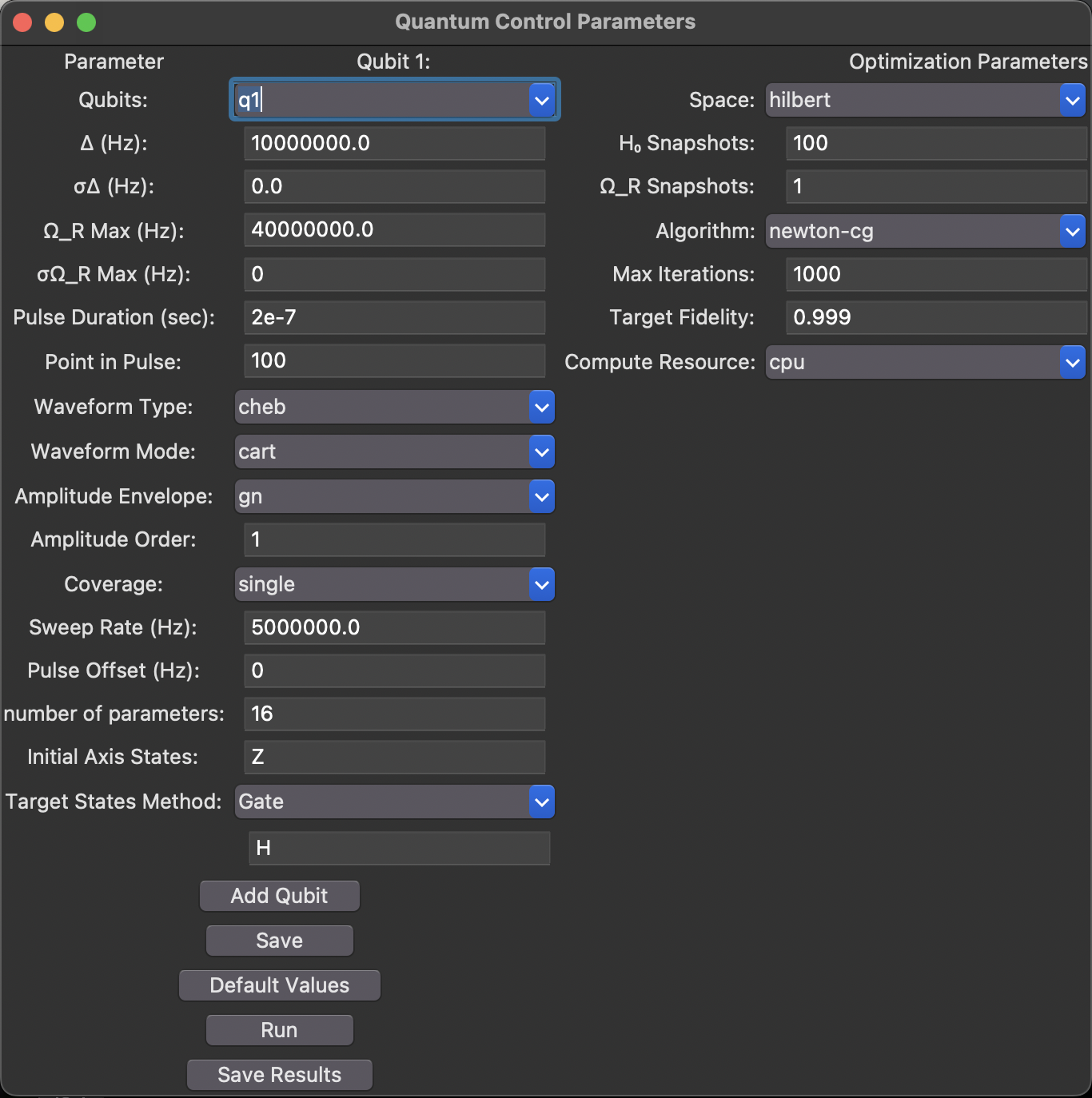Expand the Waveform Type dropdown
Viewport: 1092px width, 1098px height.
click(395, 407)
